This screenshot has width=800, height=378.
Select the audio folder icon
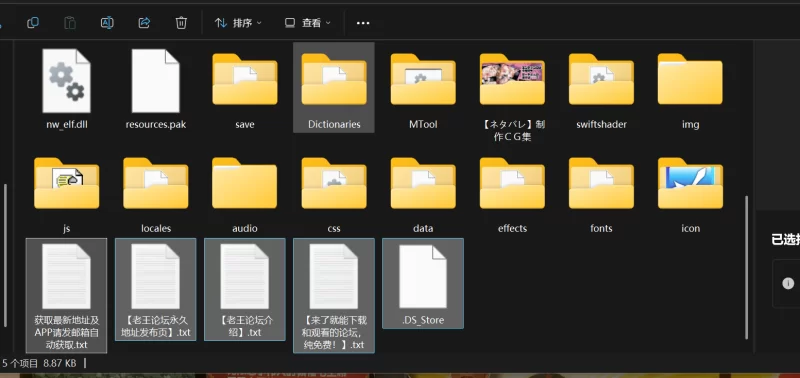(245, 184)
